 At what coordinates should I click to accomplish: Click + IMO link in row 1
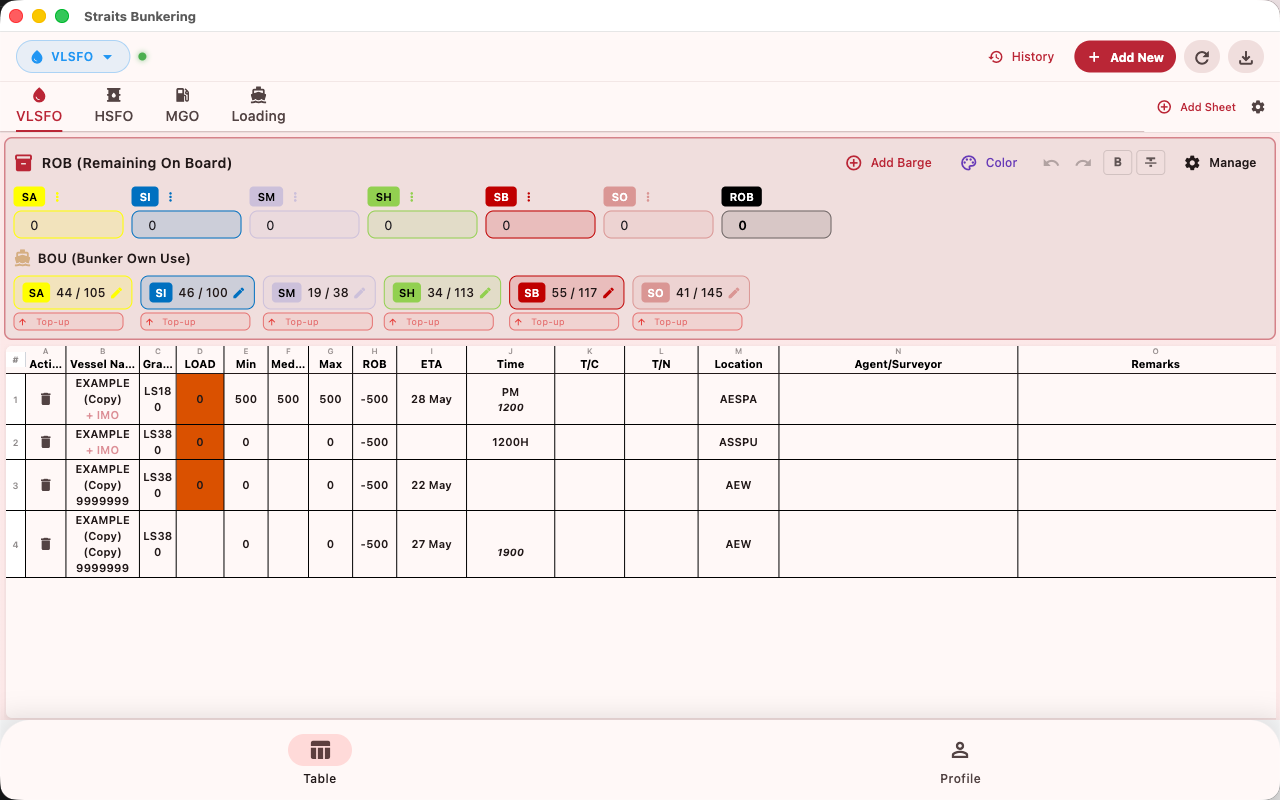click(102, 415)
